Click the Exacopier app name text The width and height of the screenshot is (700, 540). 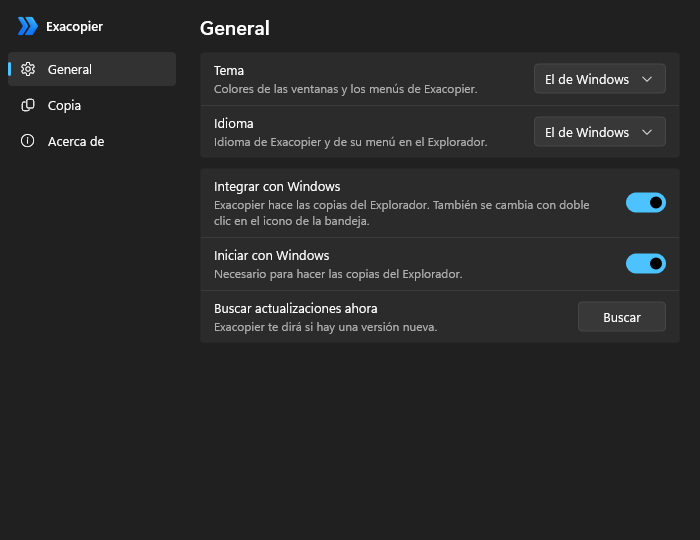(75, 27)
